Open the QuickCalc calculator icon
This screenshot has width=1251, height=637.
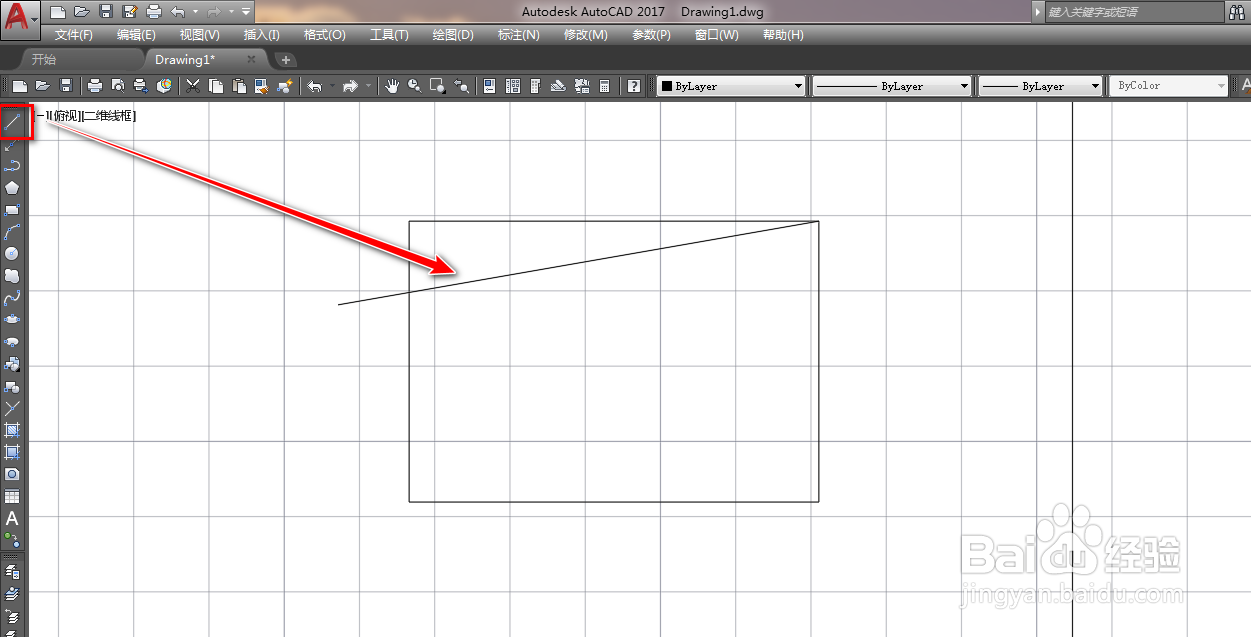click(604, 86)
